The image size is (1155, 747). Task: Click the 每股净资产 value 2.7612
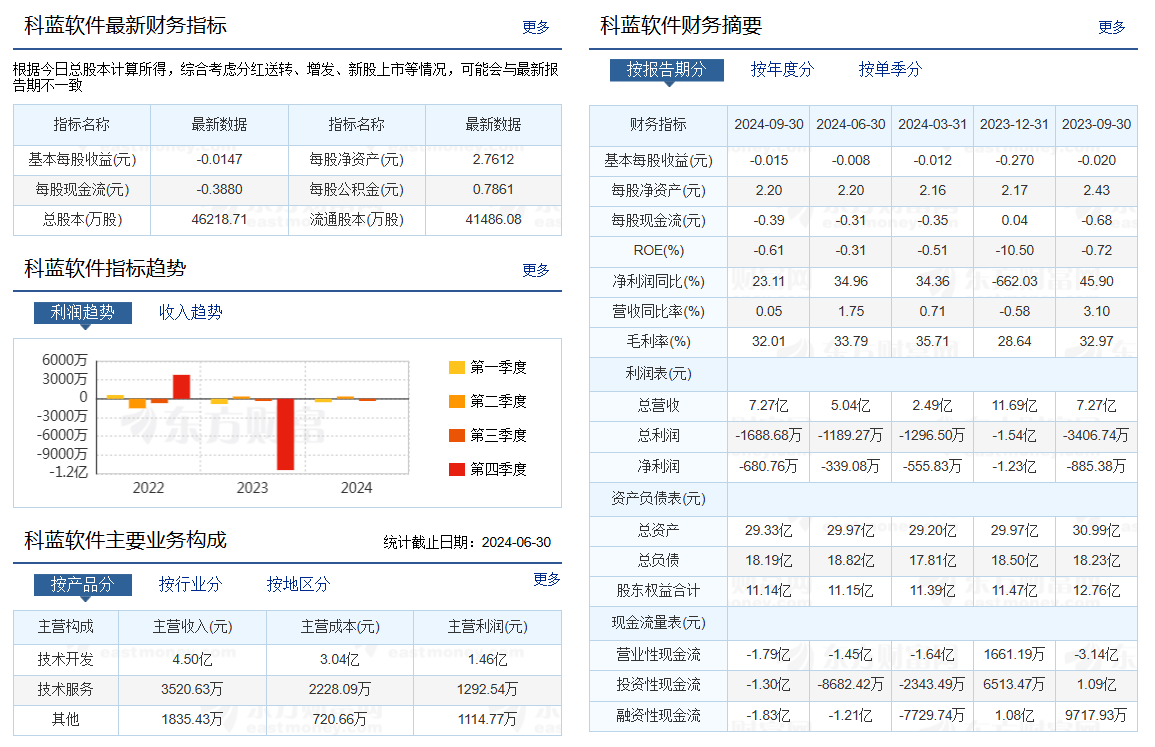point(494,160)
